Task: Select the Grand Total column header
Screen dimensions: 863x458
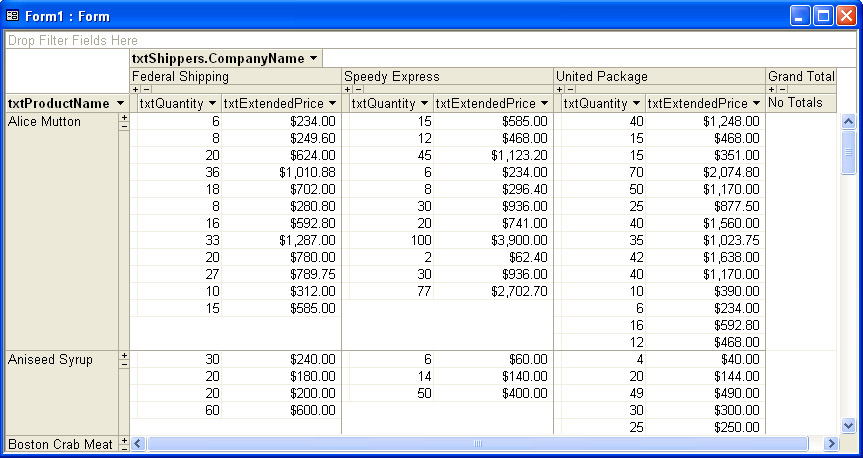Action: [x=800, y=76]
